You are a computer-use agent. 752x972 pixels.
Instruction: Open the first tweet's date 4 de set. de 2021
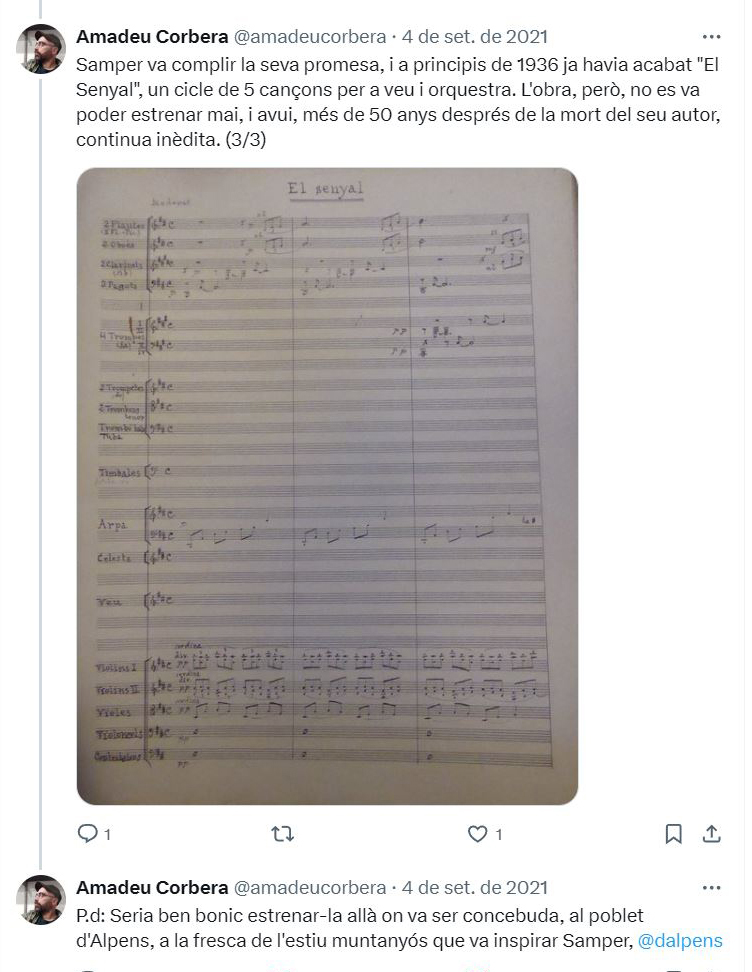pos(475,37)
